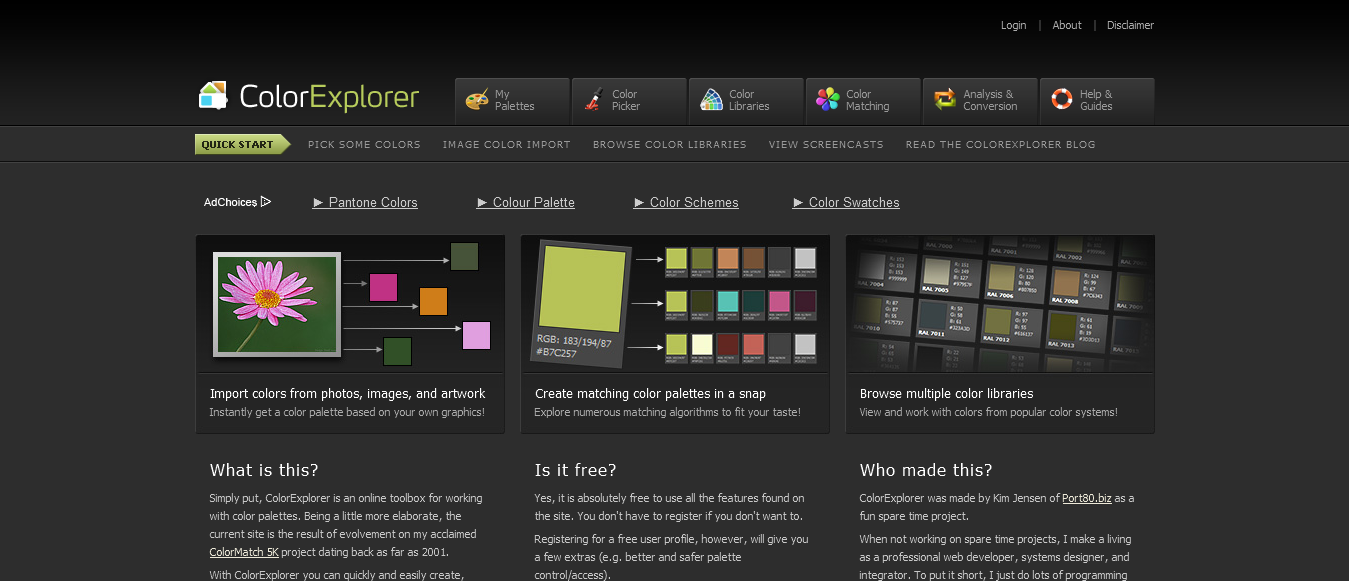Click the magenta swatch beside the flower

pos(383,287)
